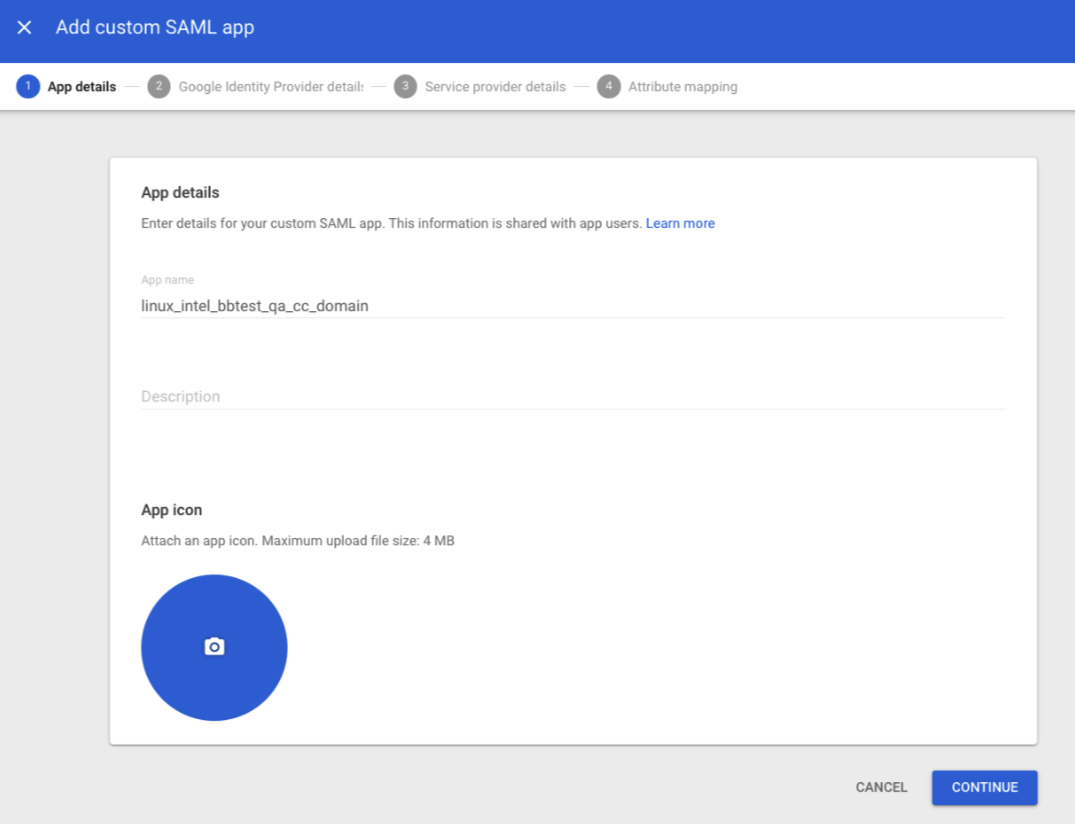
Task: Cancel the SAML app setup
Action: pos(881,787)
